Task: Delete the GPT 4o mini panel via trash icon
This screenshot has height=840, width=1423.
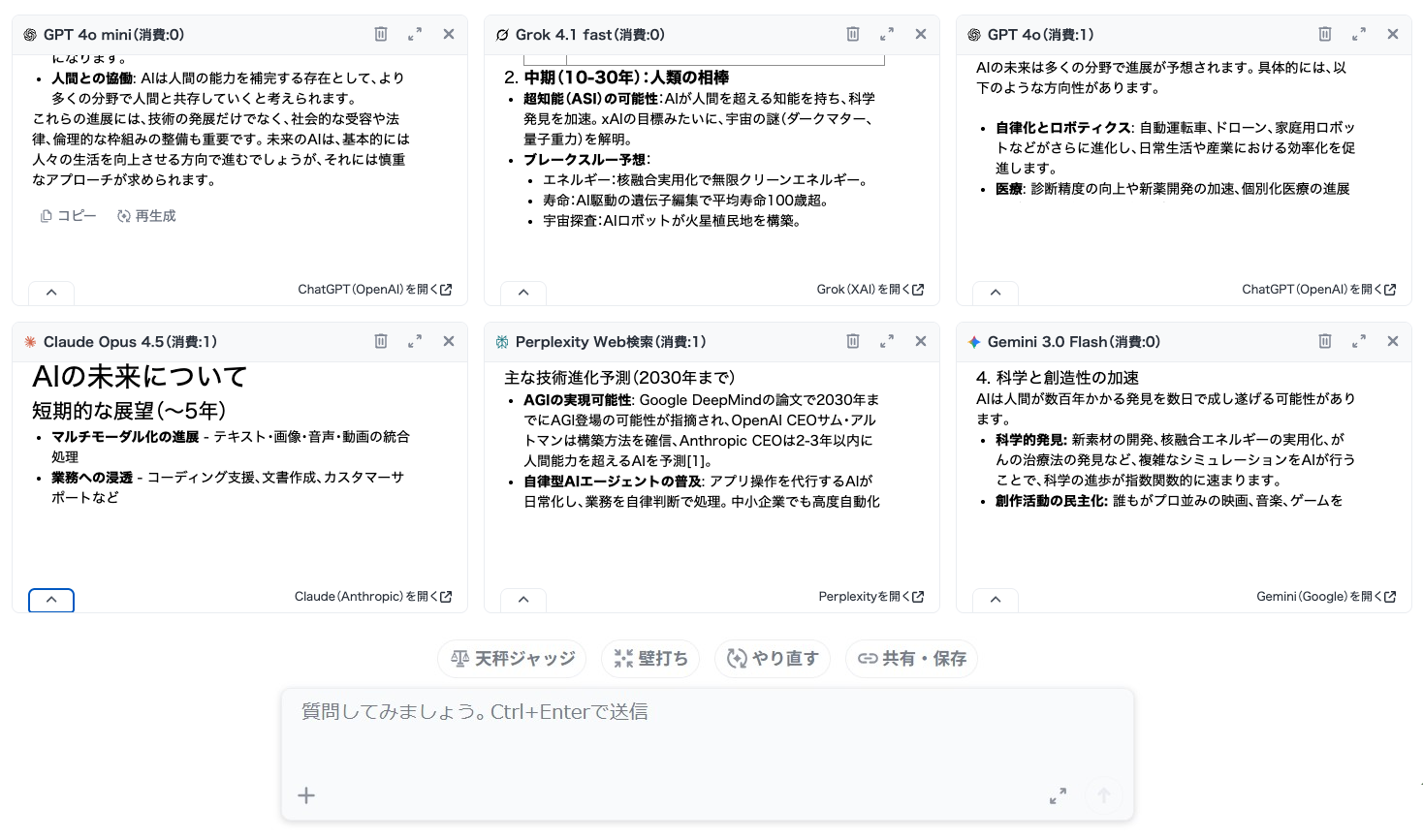Action: 381,34
